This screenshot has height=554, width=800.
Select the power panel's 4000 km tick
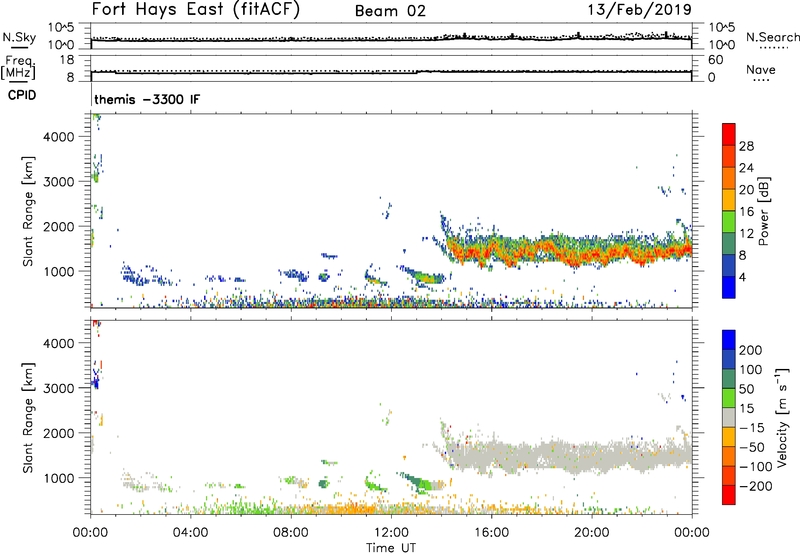[x=59, y=137]
